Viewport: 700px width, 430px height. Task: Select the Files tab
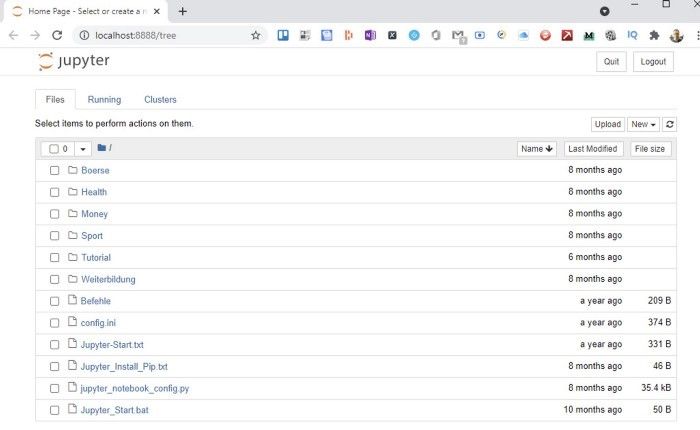coord(55,100)
